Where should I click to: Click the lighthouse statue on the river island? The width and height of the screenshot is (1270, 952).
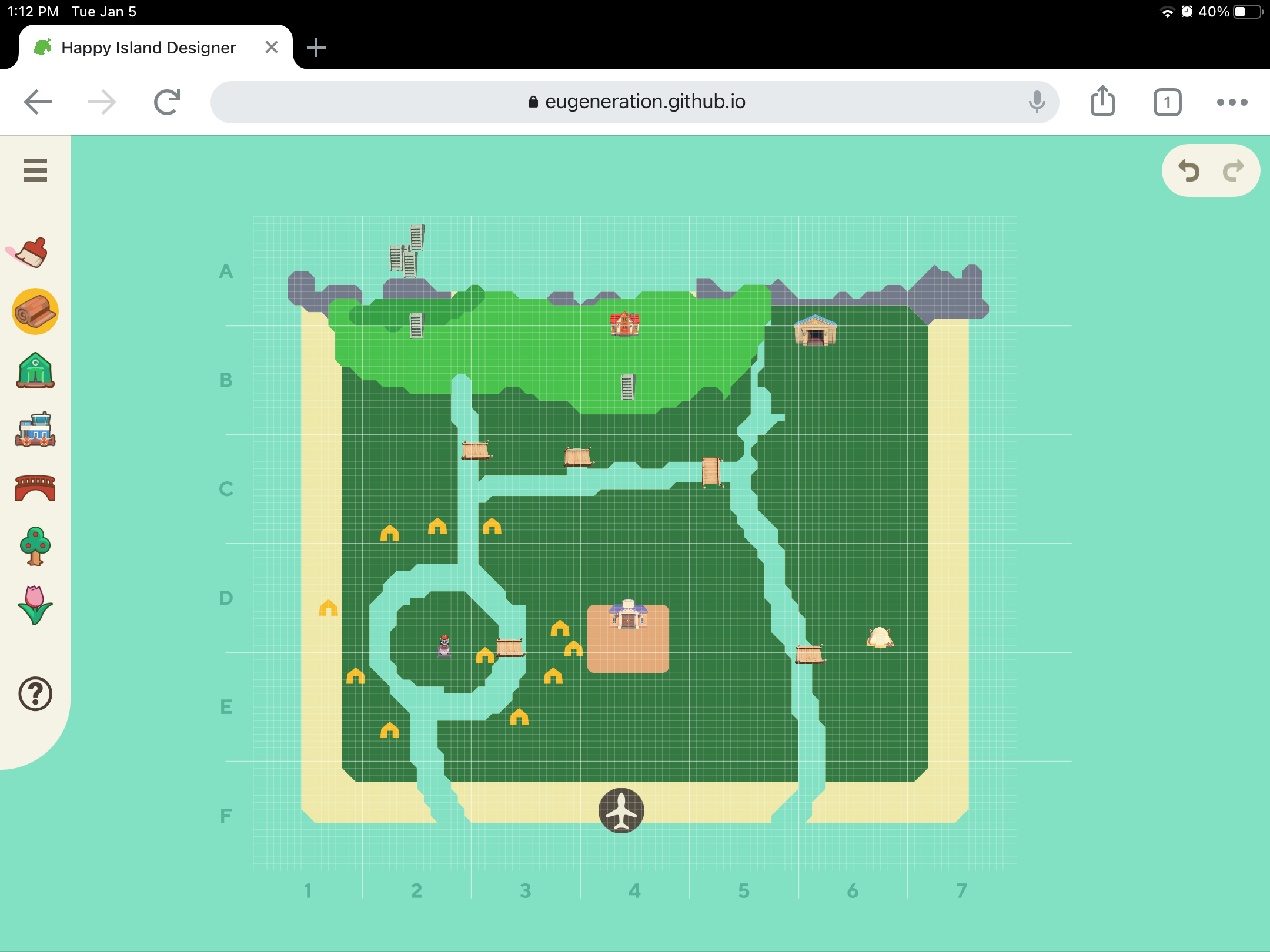pyautogui.click(x=444, y=646)
